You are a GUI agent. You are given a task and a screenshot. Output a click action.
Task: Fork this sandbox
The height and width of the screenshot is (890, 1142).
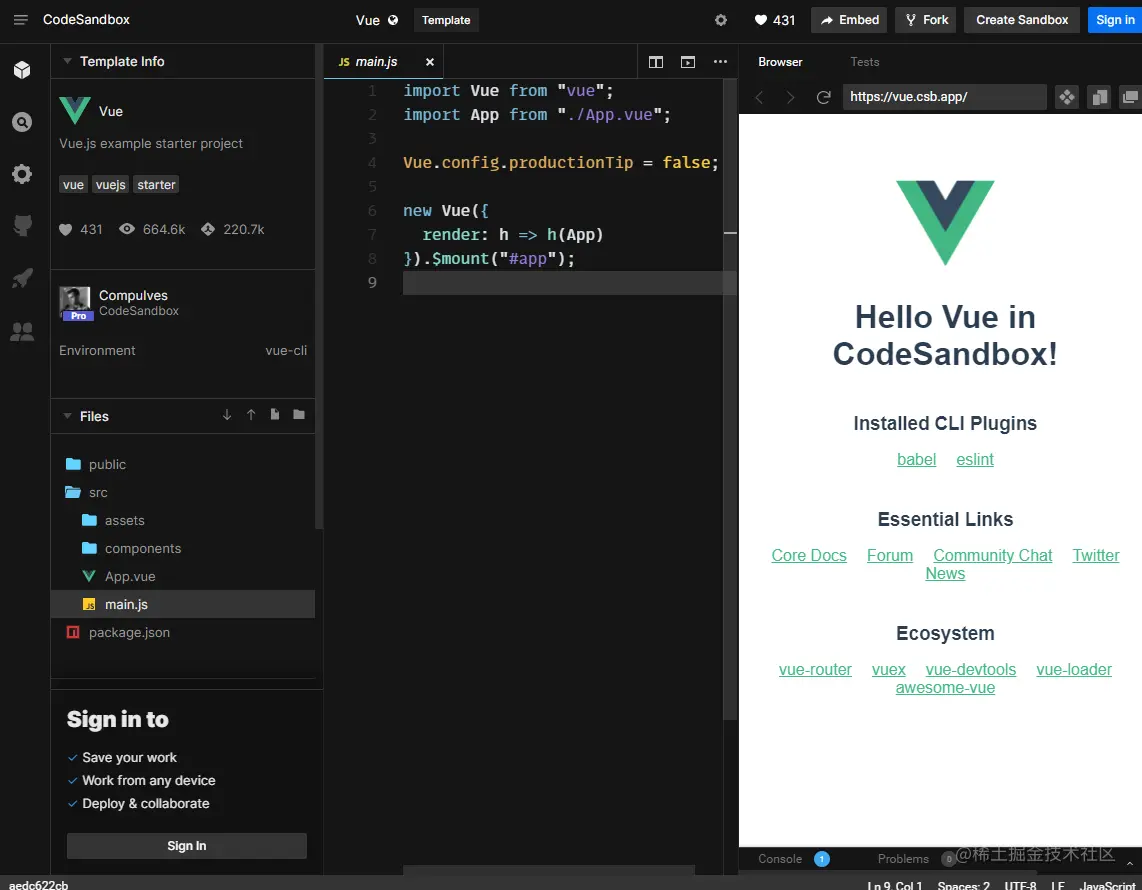click(x=926, y=20)
